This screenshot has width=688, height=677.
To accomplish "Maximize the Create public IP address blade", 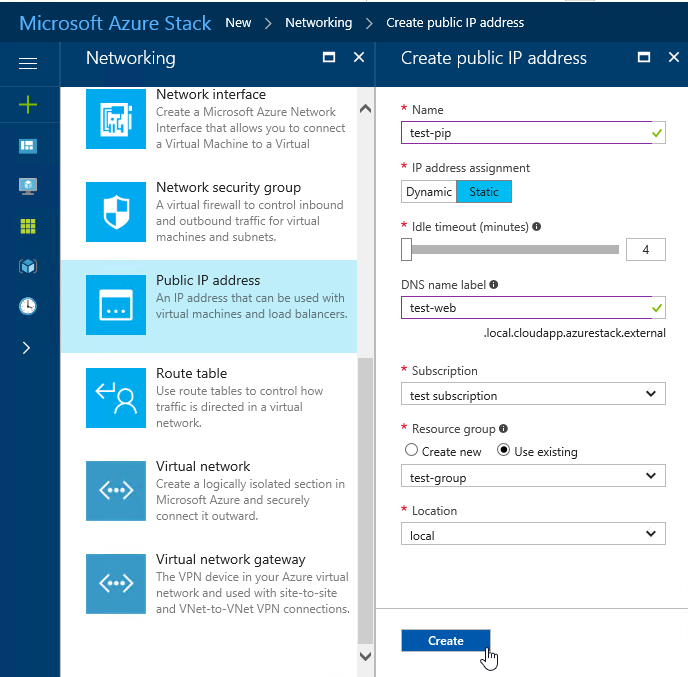I will (644, 57).
